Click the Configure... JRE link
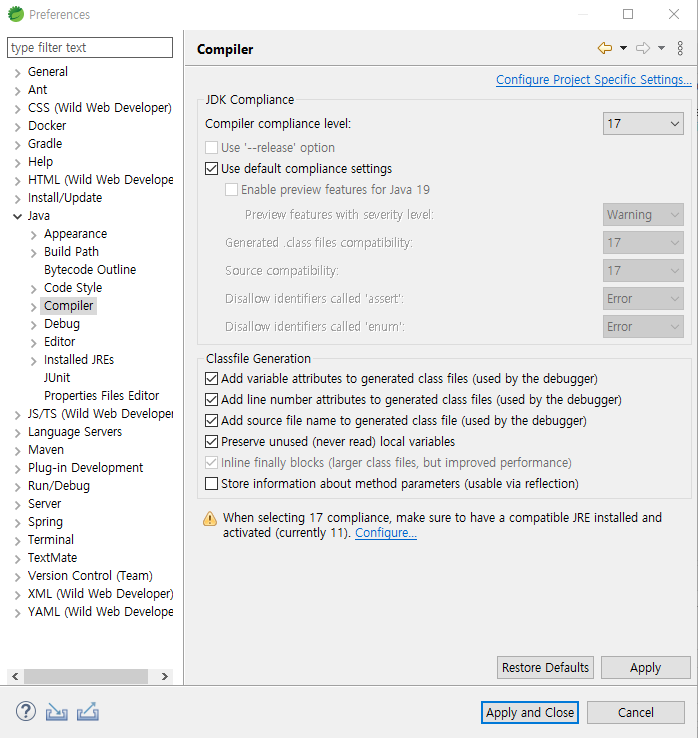698x738 pixels. coord(385,533)
